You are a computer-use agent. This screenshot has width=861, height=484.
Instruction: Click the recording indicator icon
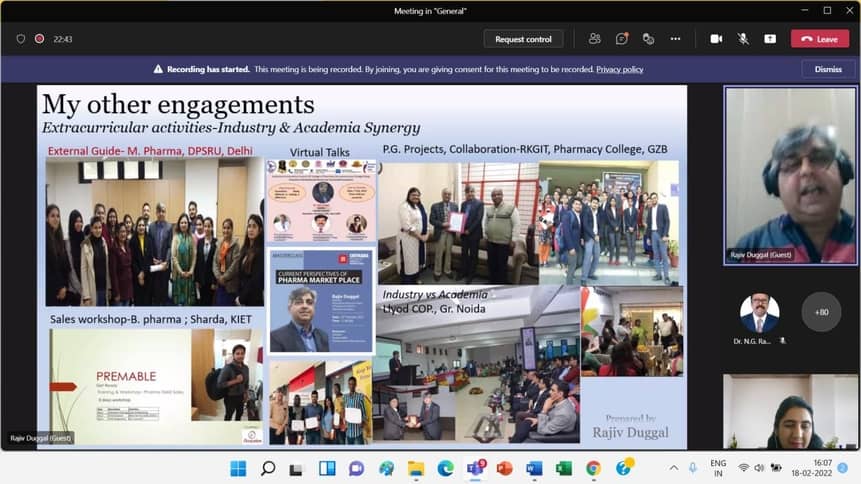pos(40,39)
